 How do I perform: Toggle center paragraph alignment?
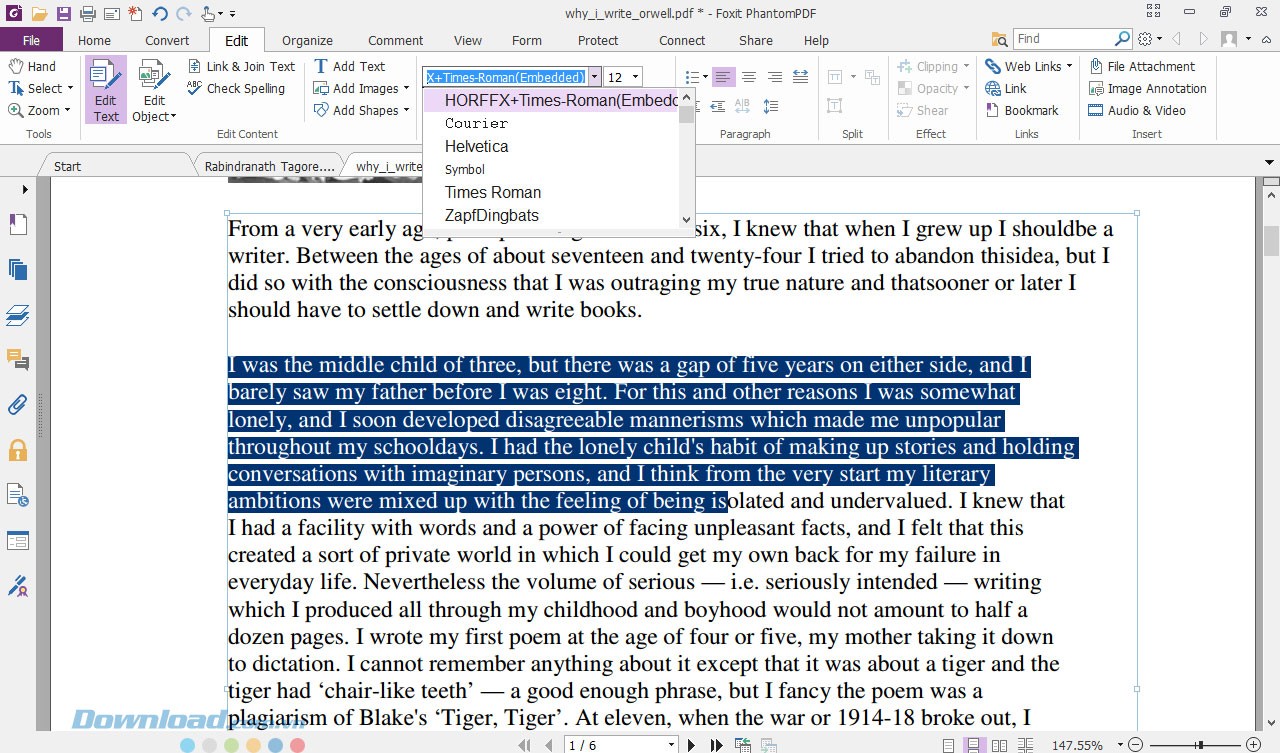coord(748,77)
